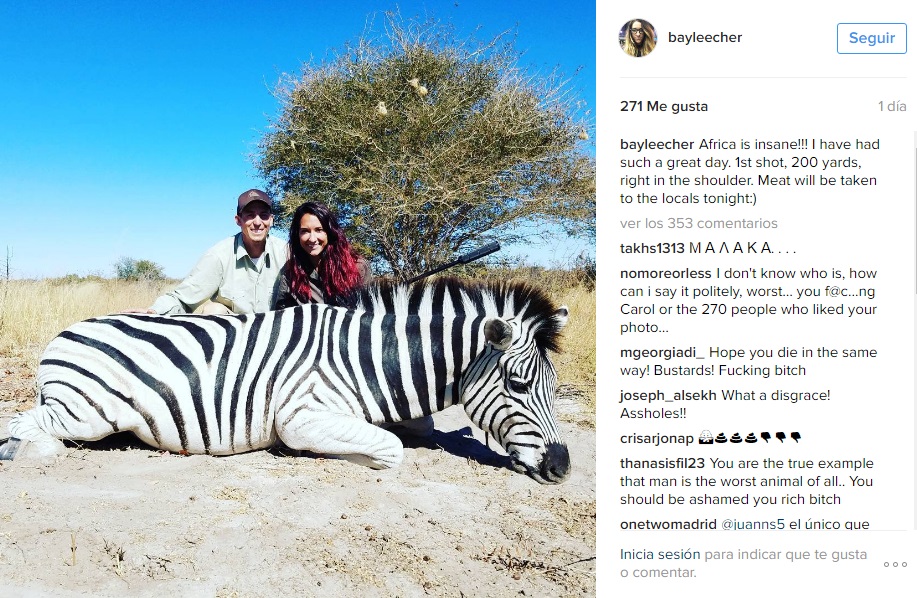Open the 271 Me gusta likes list
The height and width of the screenshot is (598, 917).
click(x=664, y=106)
